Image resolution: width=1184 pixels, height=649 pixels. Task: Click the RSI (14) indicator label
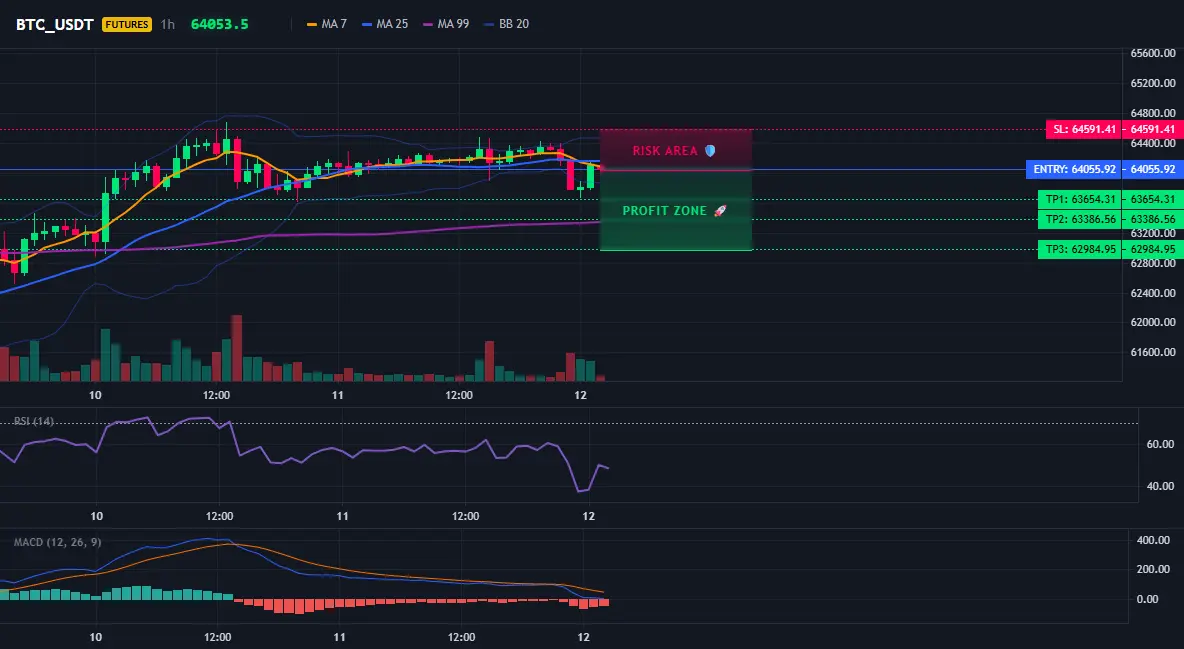click(x=33, y=421)
